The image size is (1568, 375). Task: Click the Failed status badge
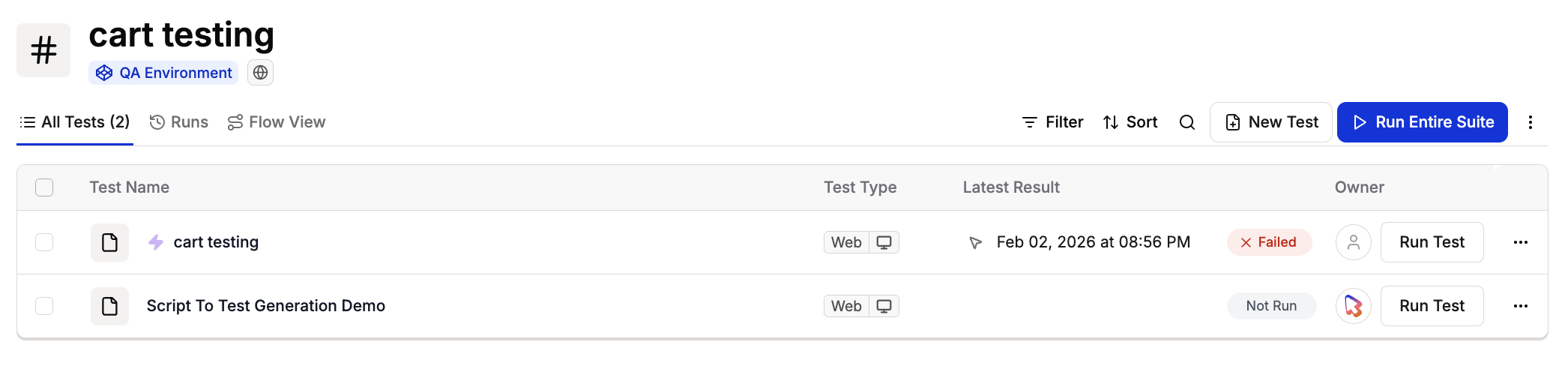coord(1268,242)
